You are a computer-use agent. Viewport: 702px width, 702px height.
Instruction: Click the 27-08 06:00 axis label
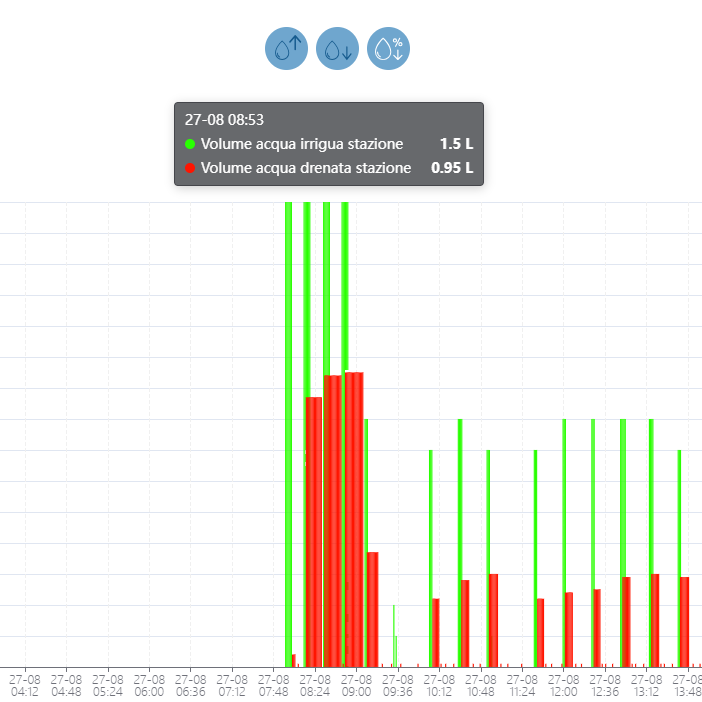coord(149,685)
